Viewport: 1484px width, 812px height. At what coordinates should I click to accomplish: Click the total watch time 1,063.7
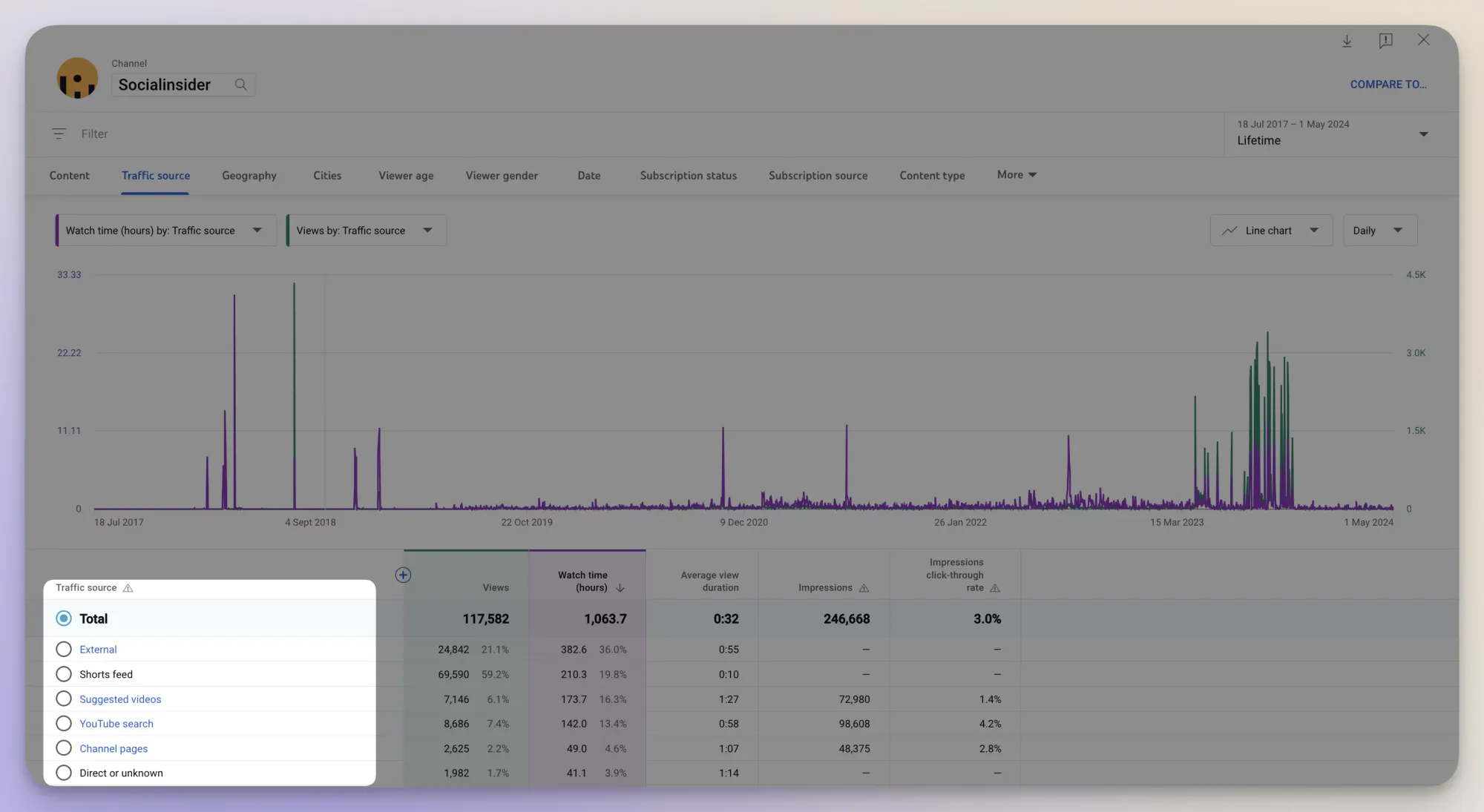coord(605,619)
